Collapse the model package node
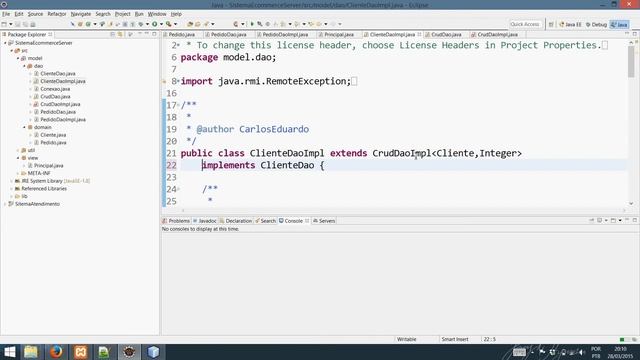 (x=18, y=58)
